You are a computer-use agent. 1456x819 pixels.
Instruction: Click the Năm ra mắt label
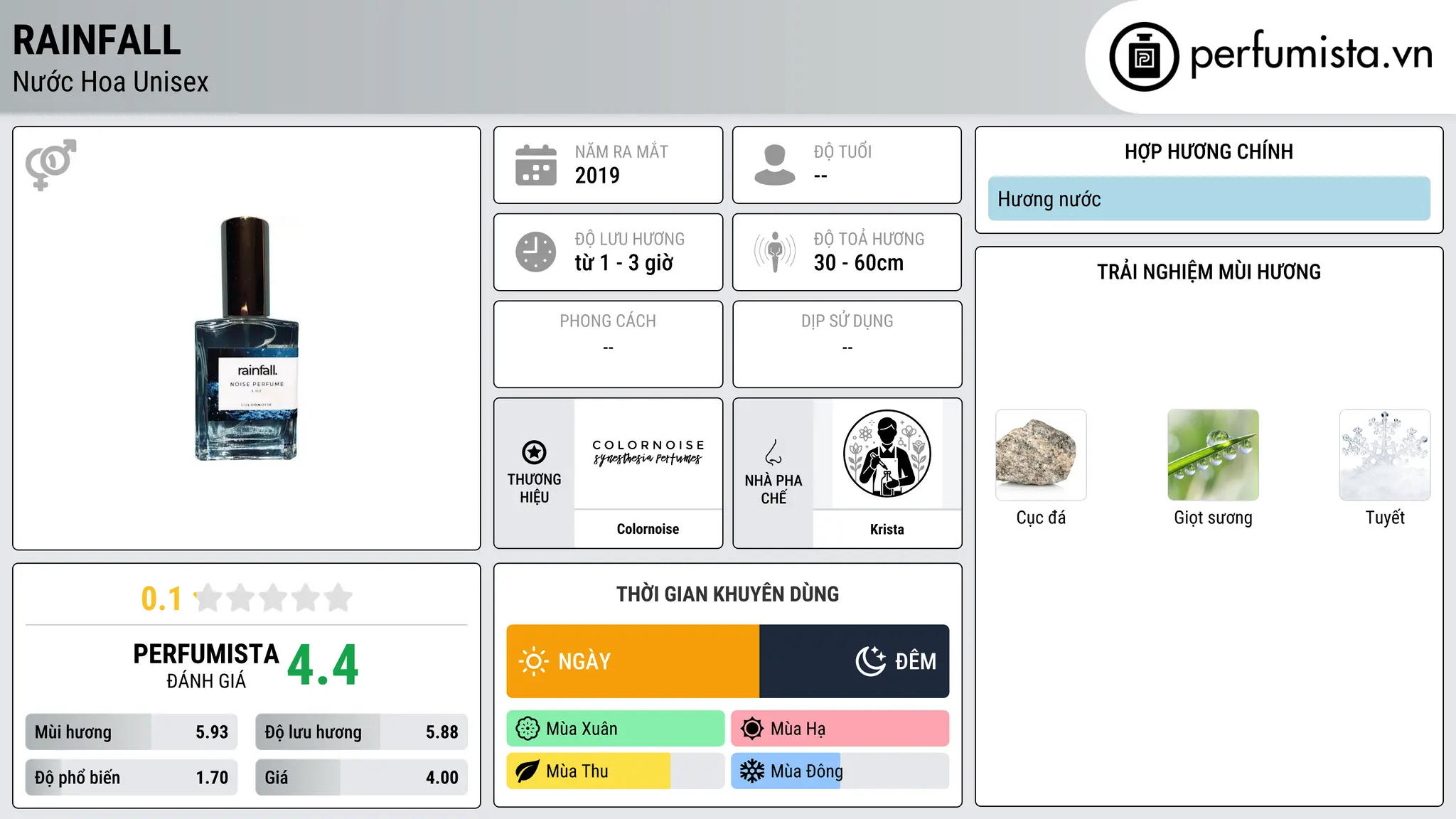[621, 151]
